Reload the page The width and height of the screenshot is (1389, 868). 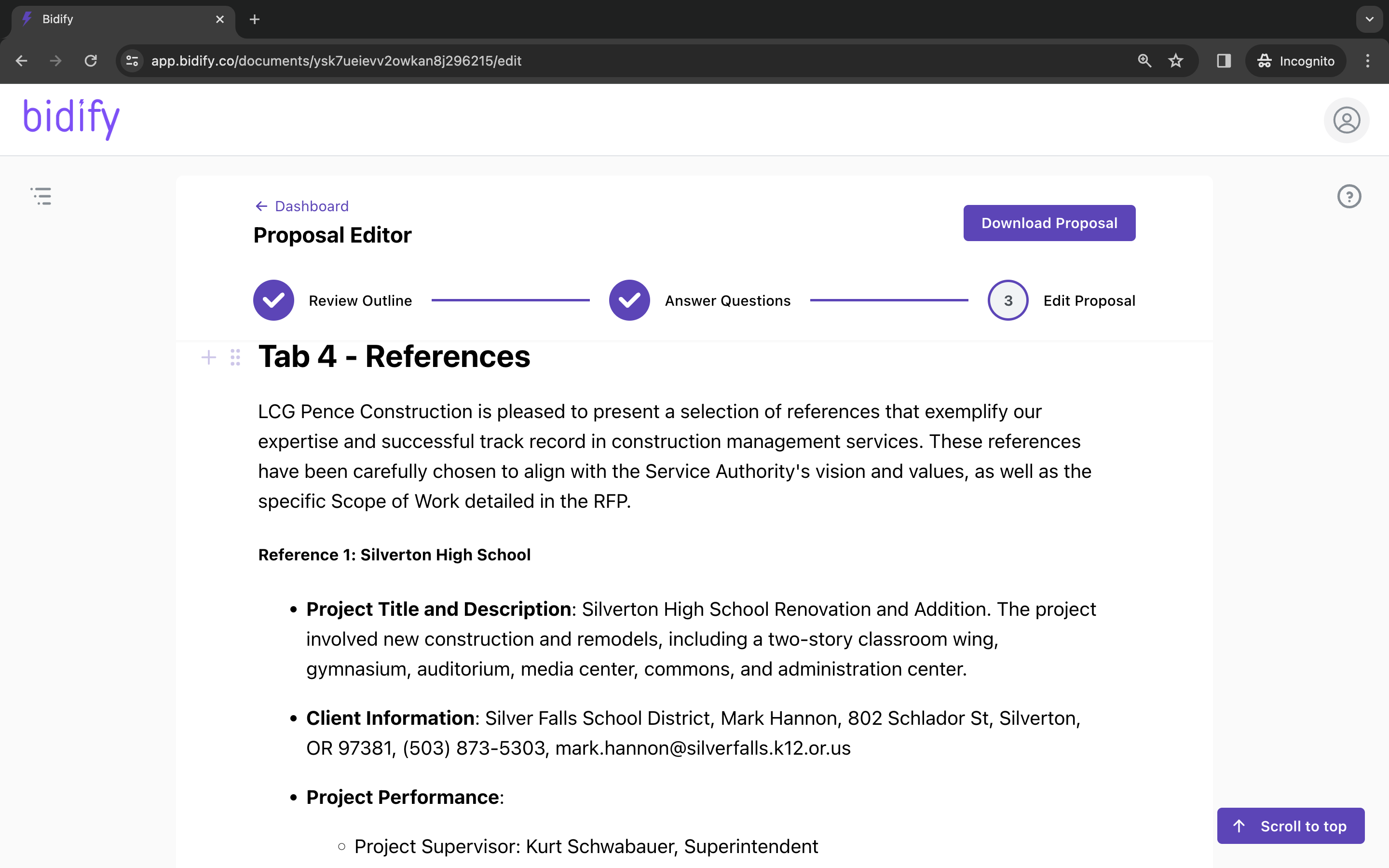[x=91, y=61]
